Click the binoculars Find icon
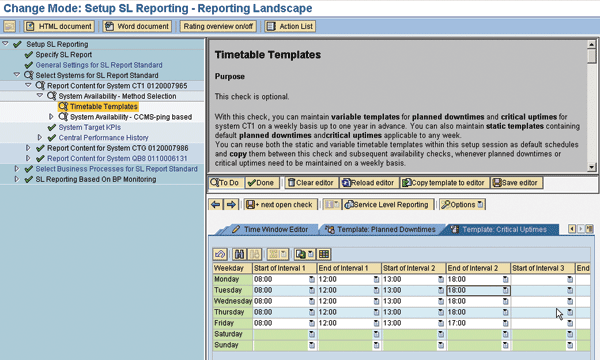The width and height of the screenshot is (600, 360). (x=239, y=254)
